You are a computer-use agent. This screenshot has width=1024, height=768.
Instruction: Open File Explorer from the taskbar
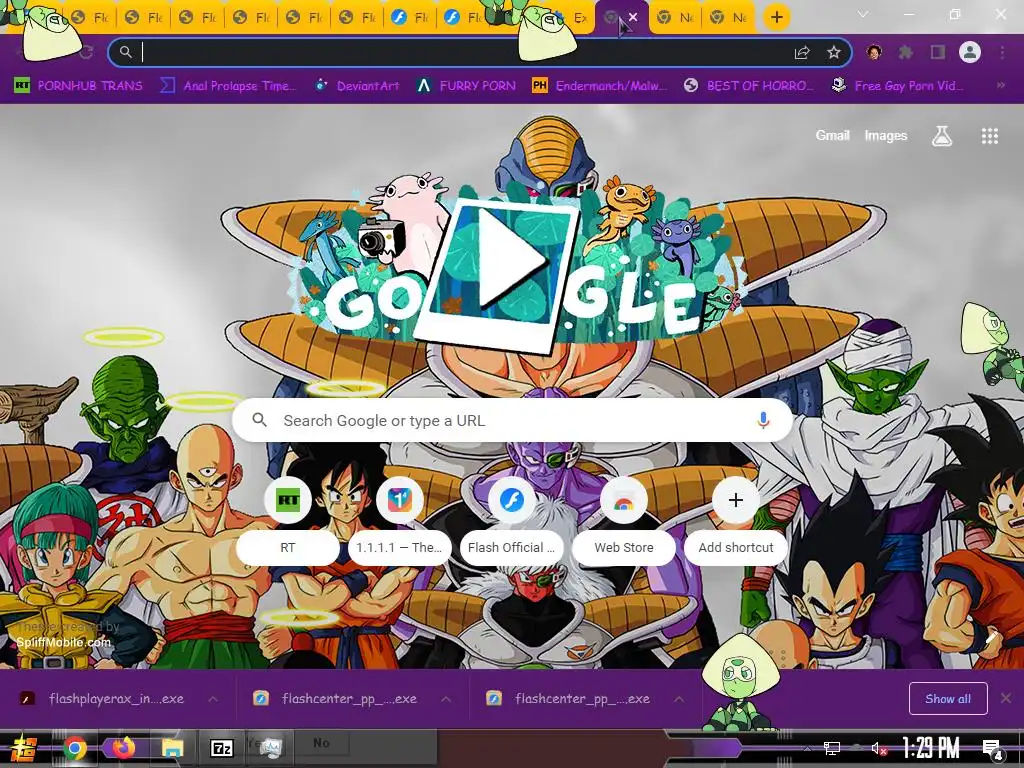coord(172,748)
